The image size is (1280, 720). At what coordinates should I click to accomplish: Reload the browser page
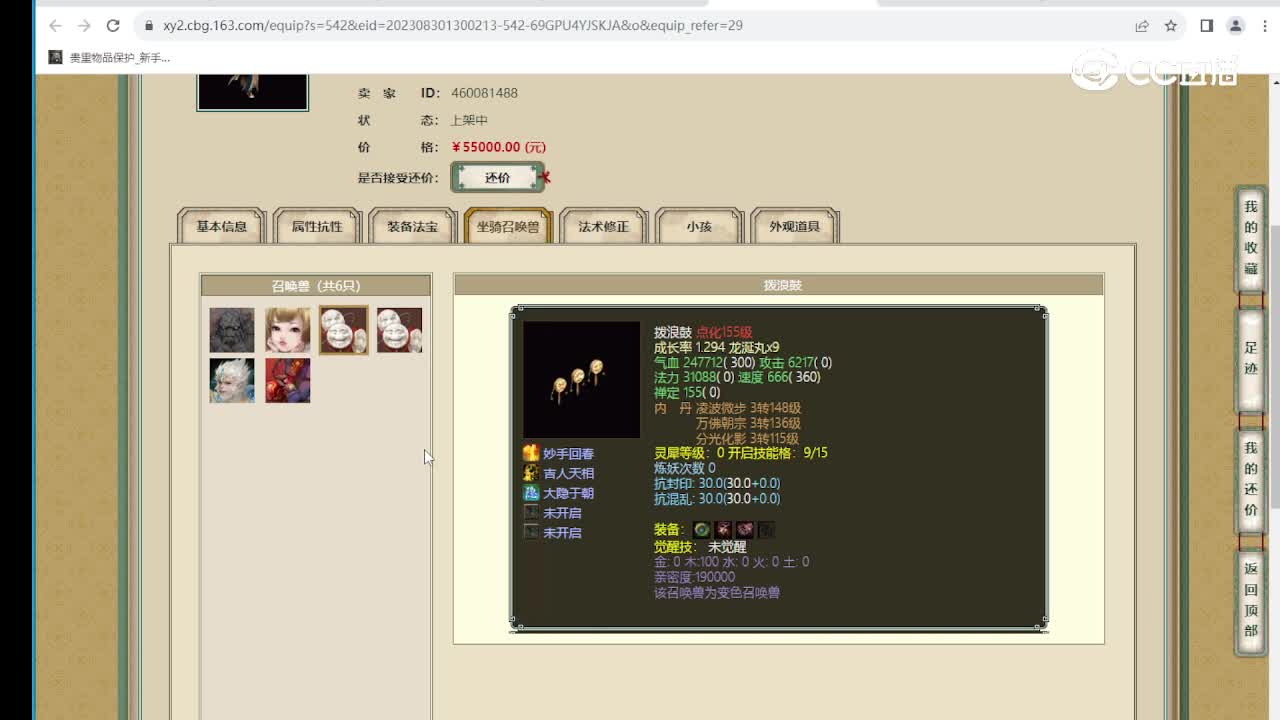(113, 26)
